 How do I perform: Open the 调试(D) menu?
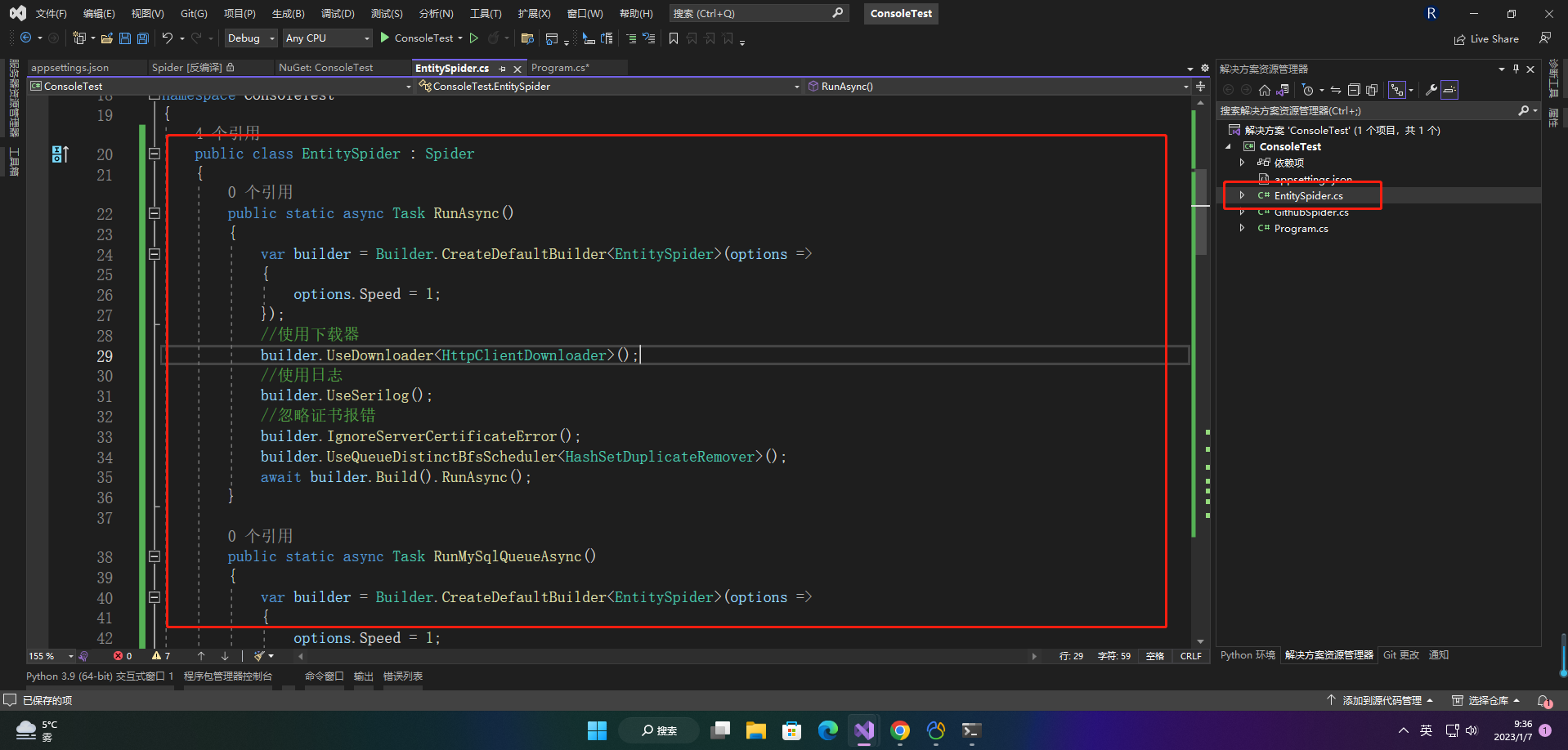tap(338, 14)
